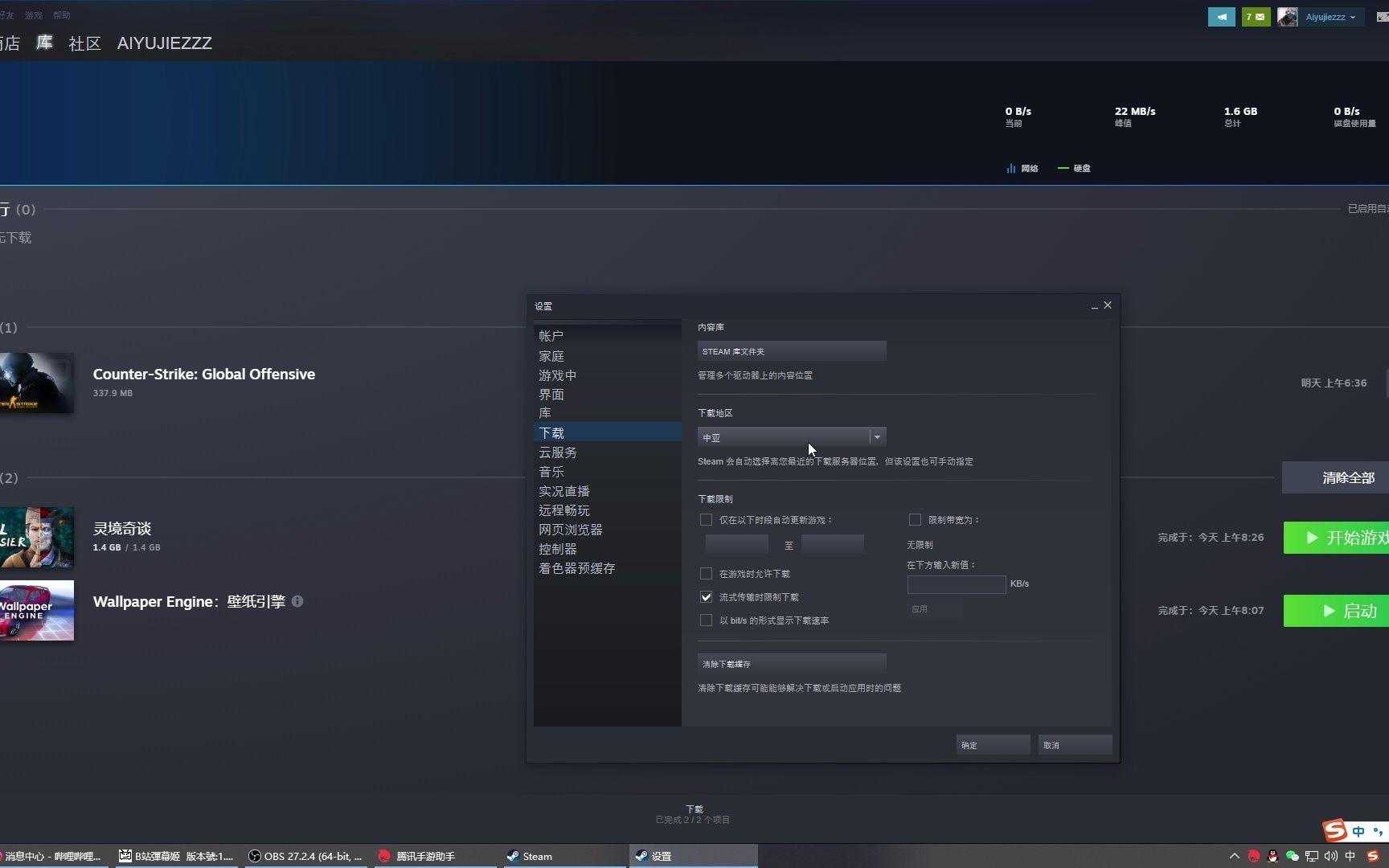Confirm settings with 确定 button
This screenshot has height=868, width=1389.
[993, 745]
